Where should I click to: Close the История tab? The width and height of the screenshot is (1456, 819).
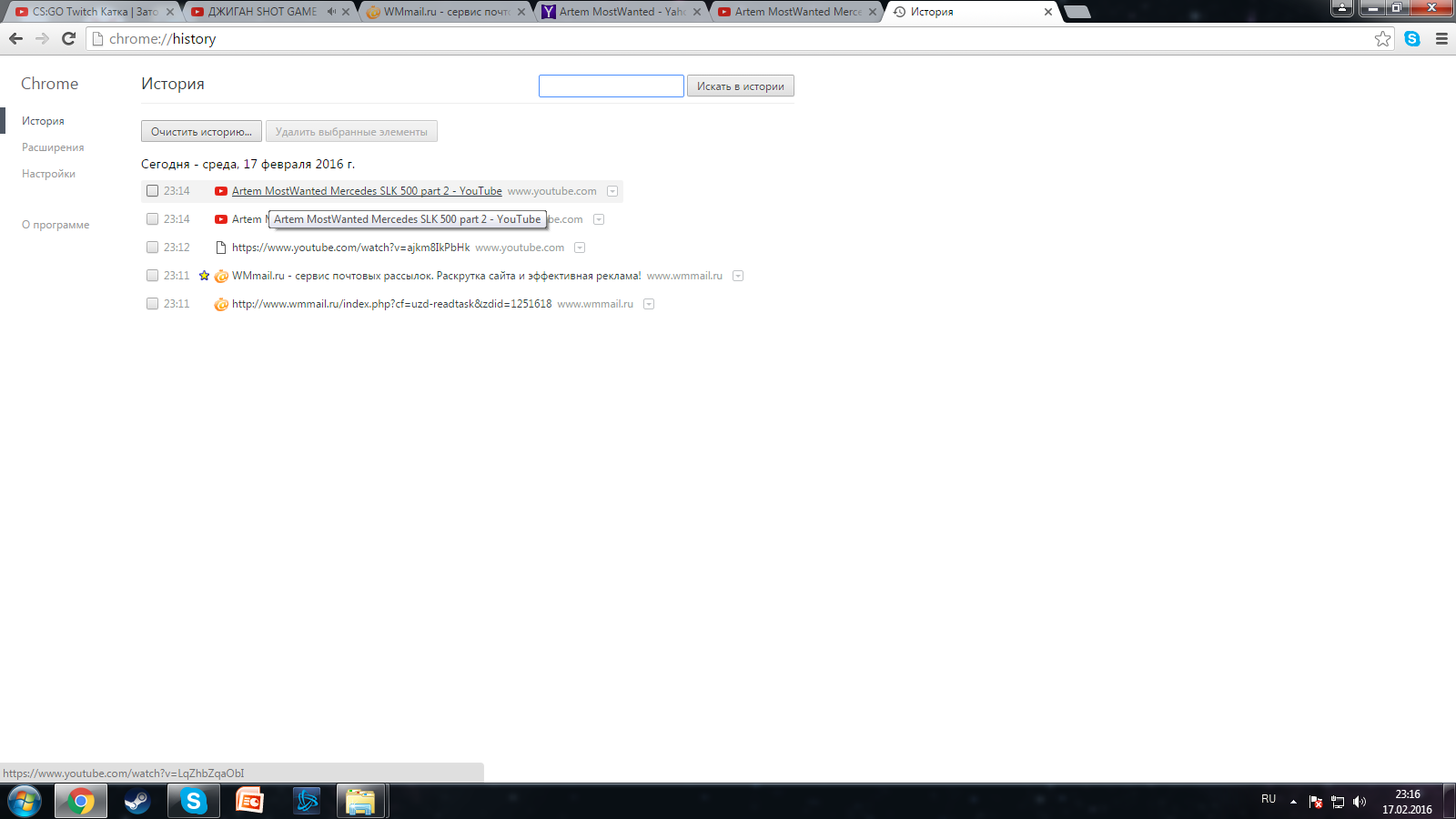(1048, 12)
